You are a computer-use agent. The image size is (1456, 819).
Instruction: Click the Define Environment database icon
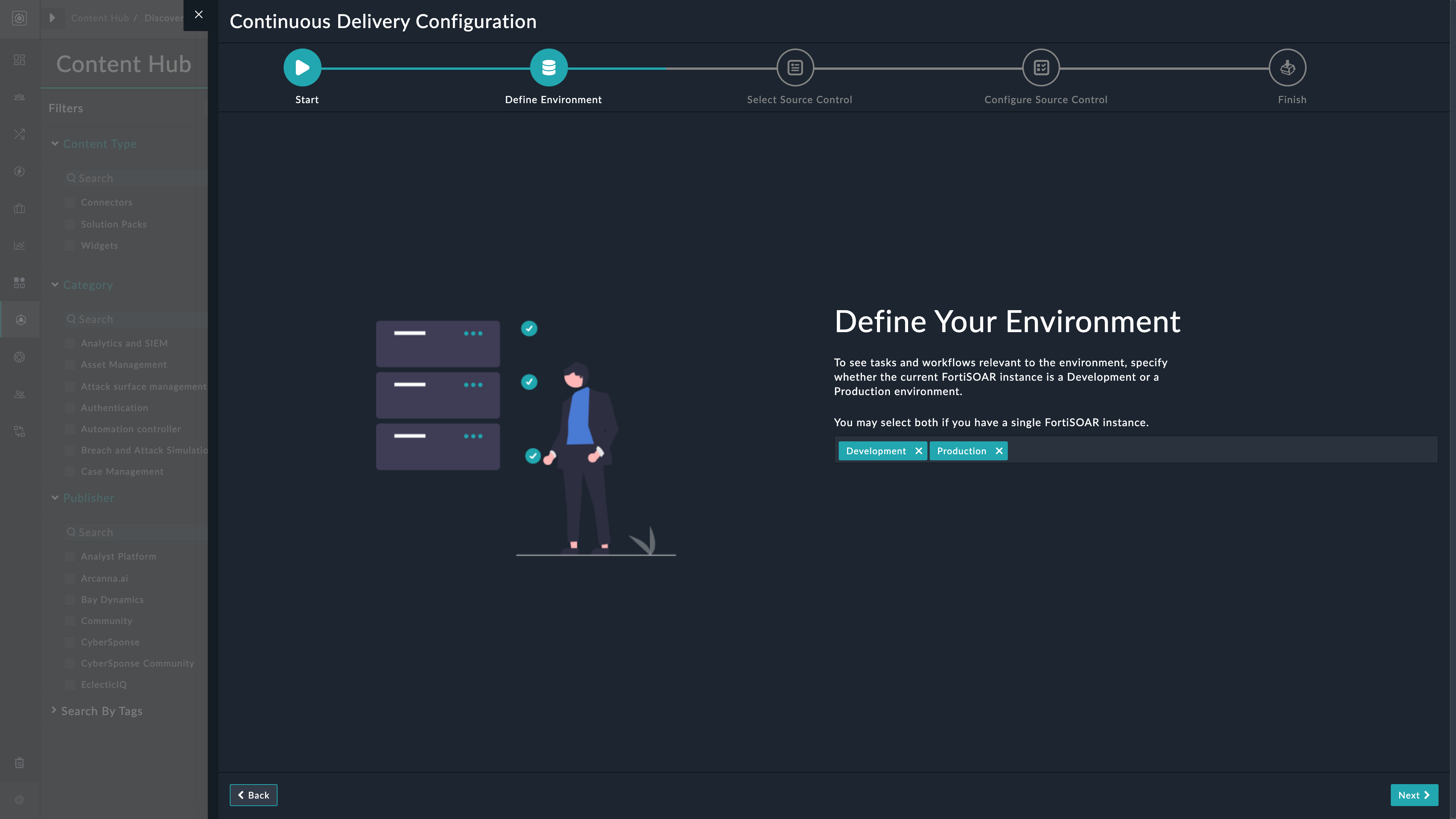[548, 68]
